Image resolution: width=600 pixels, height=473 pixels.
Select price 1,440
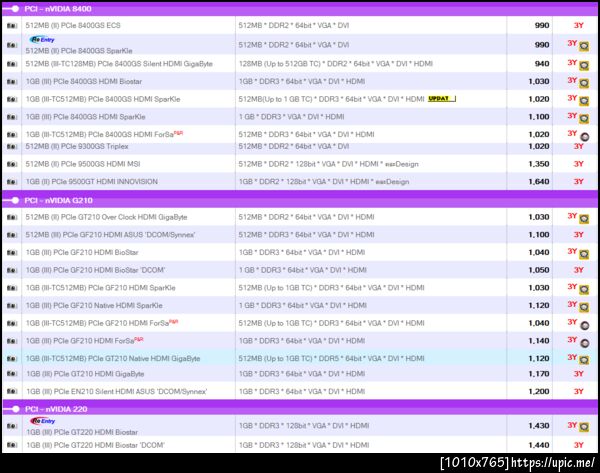click(x=539, y=445)
